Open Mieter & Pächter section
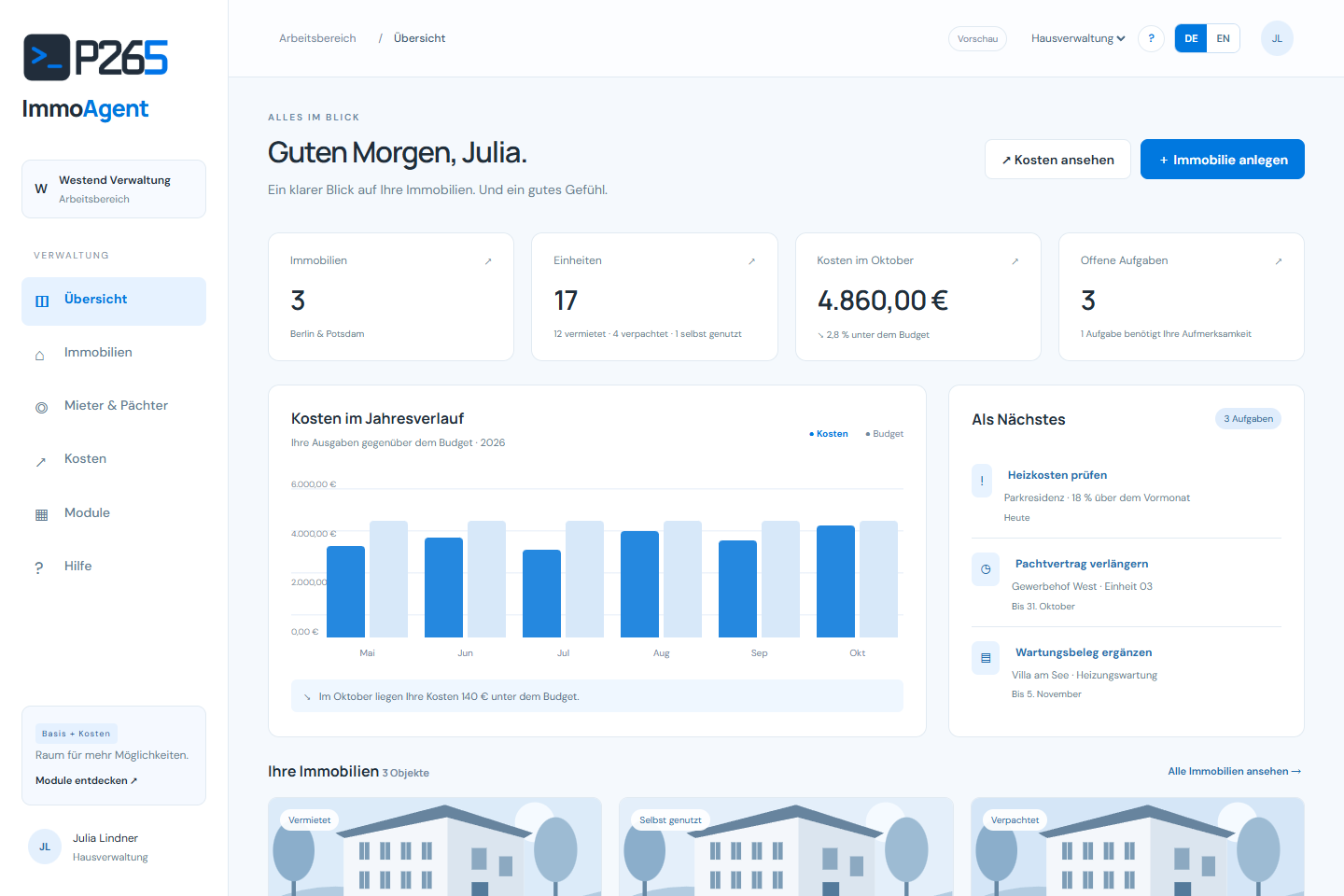Image resolution: width=1344 pixels, height=896 pixels. (x=114, y=406)
